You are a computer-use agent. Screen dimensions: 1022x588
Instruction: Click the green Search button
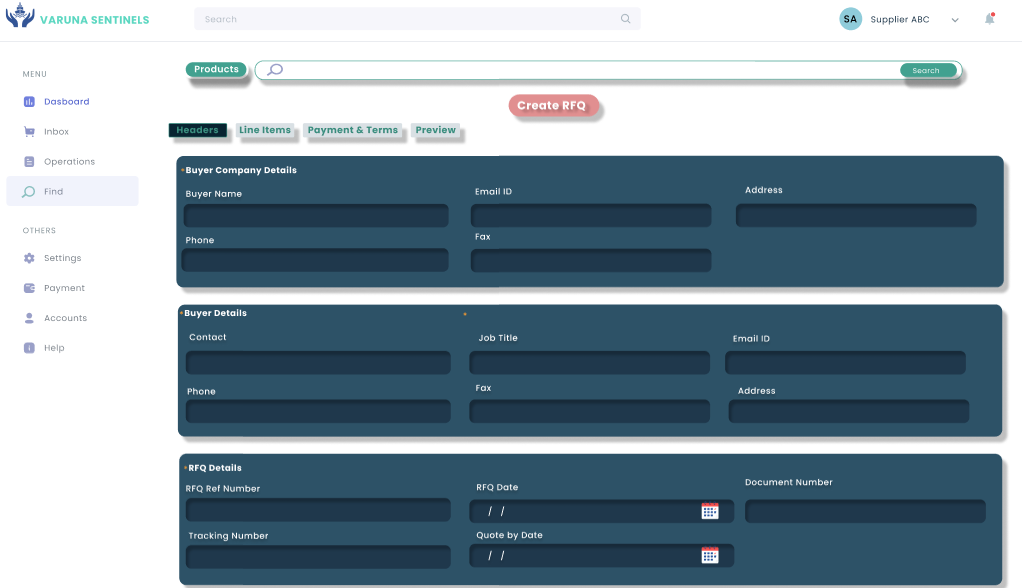click(927, 70)
